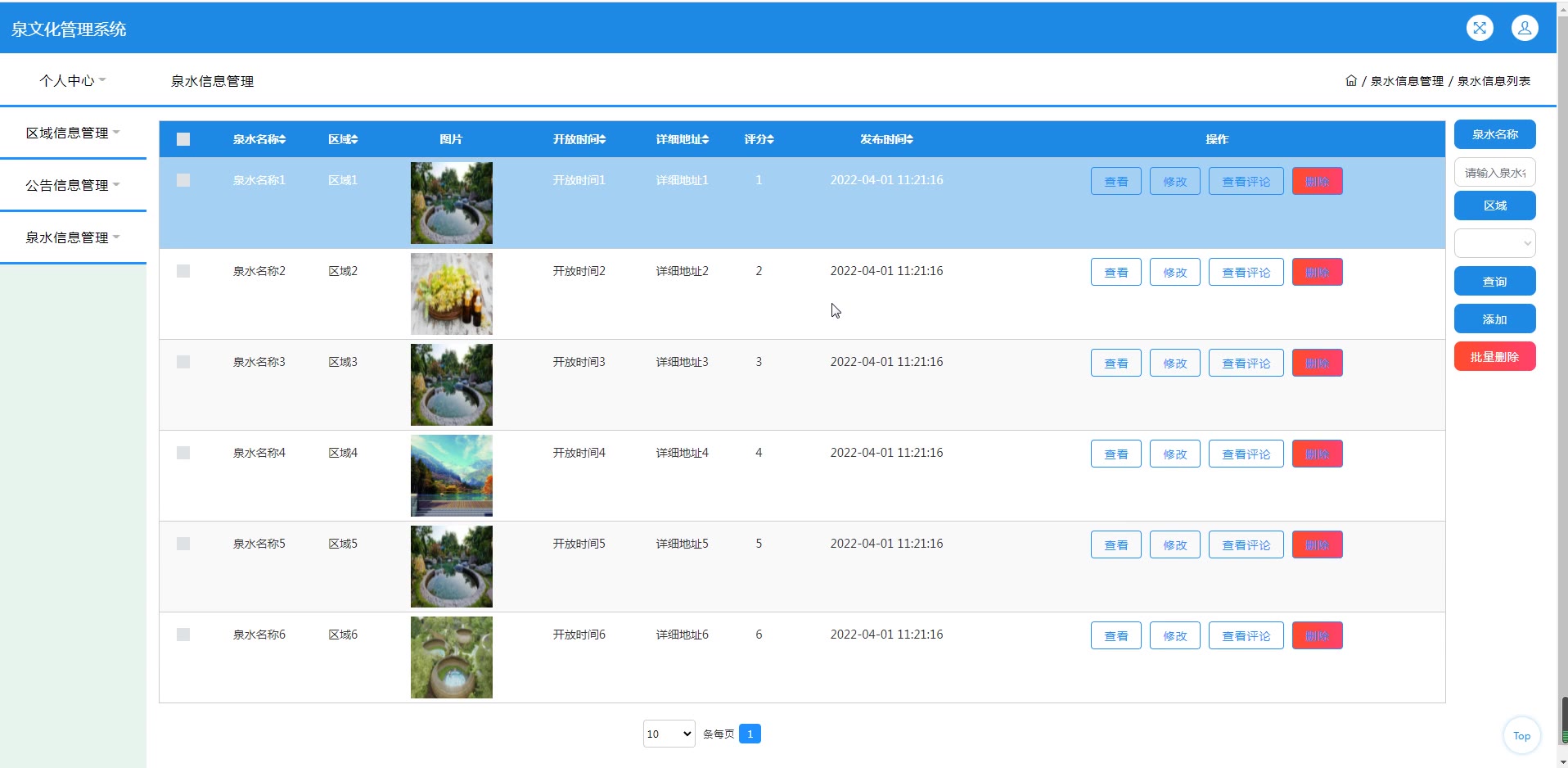Click 查看评论 for 泉水名称3

[1246, 363]
